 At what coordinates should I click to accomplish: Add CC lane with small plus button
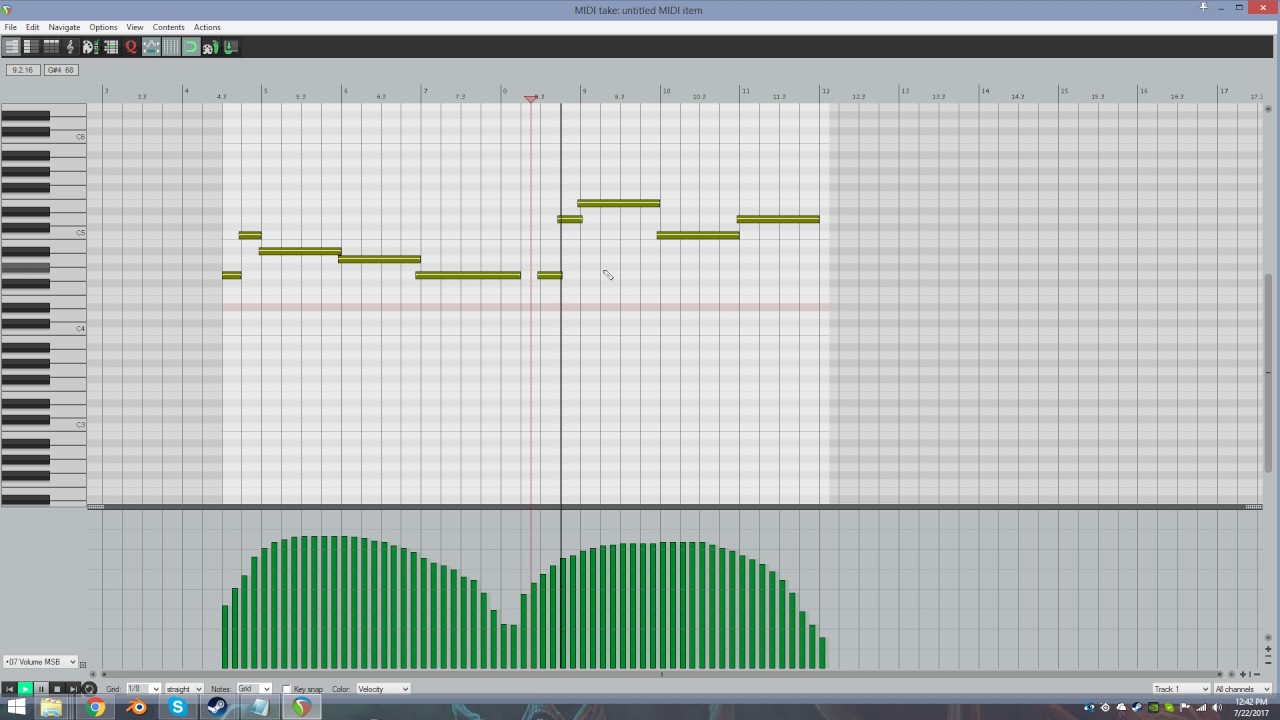[x=83, y=664]
